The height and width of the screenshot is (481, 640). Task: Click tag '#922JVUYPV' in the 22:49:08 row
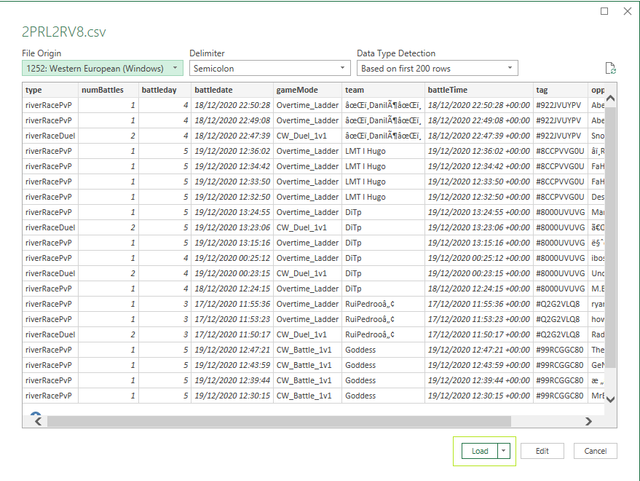[x=560, y=120]
